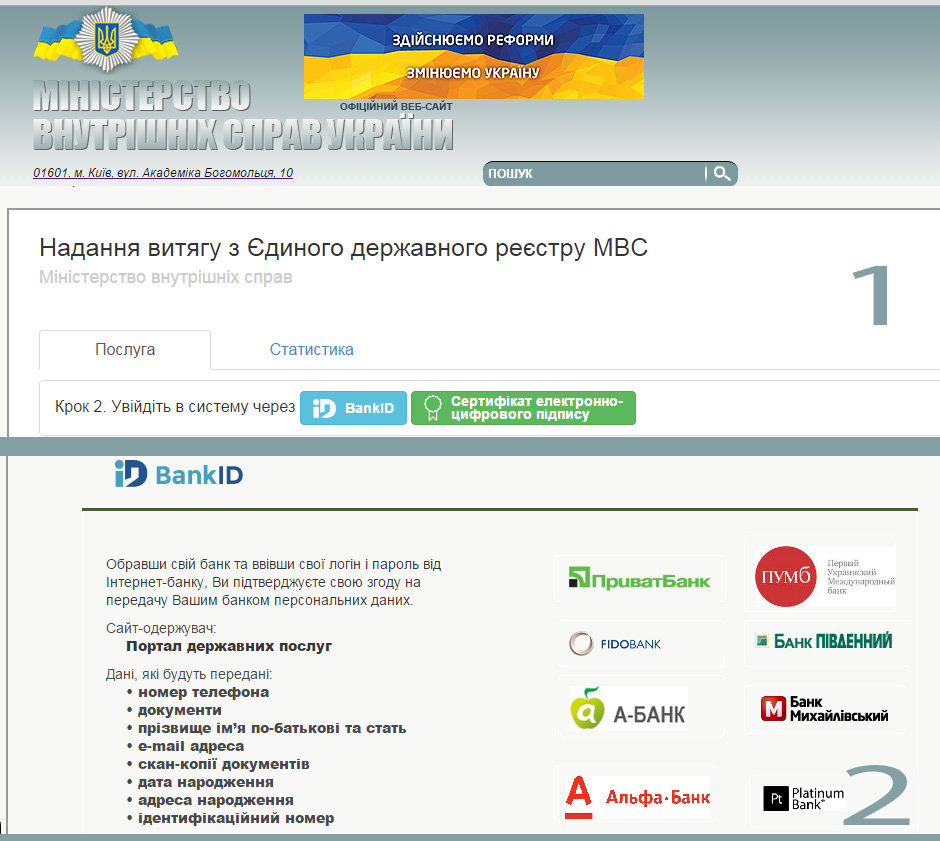The width and height of the screenshot is (940, 841).
Task: Click the list item скан-копії документів
Action: (224, 764)
